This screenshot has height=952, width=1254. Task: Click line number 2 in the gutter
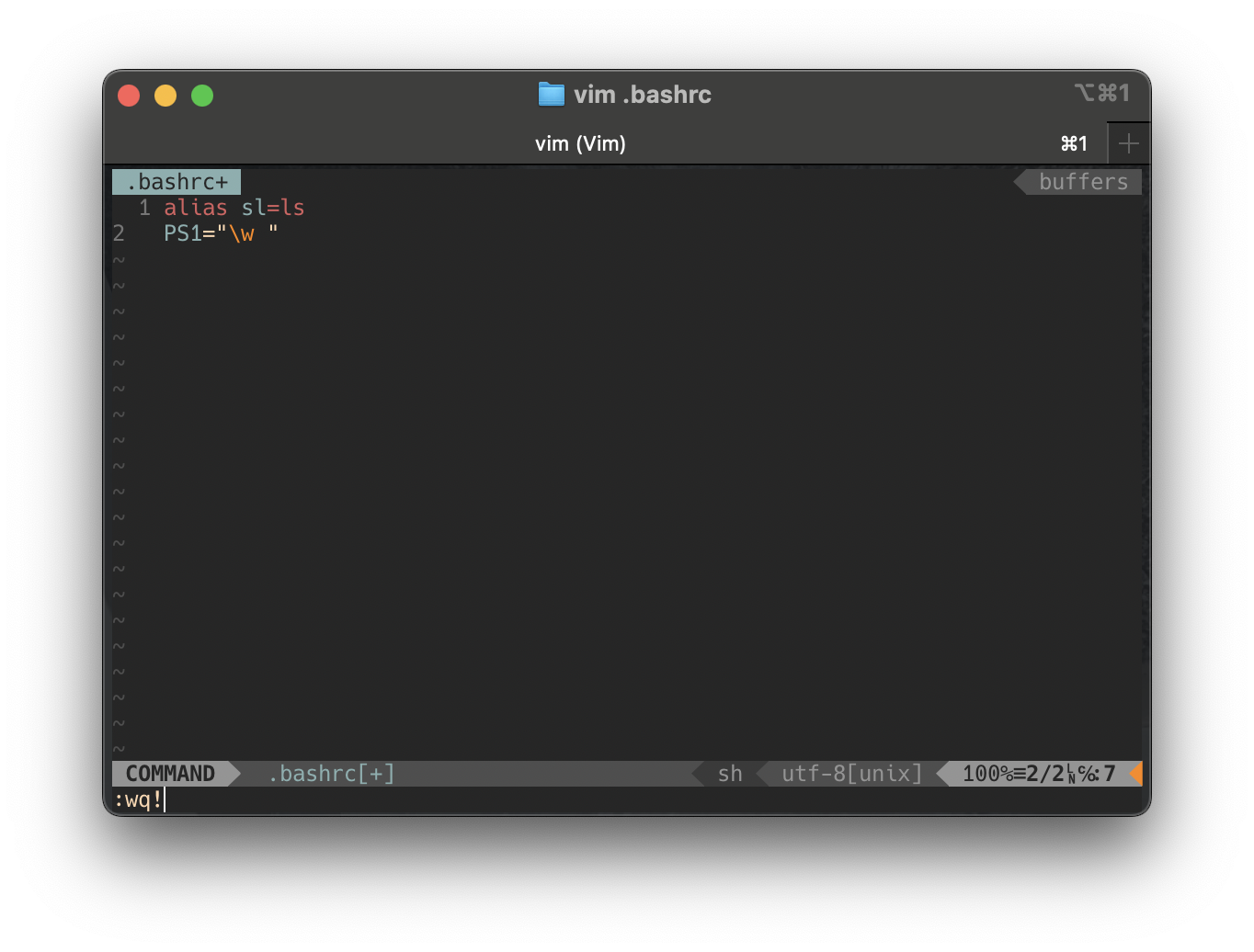(118, 232)
